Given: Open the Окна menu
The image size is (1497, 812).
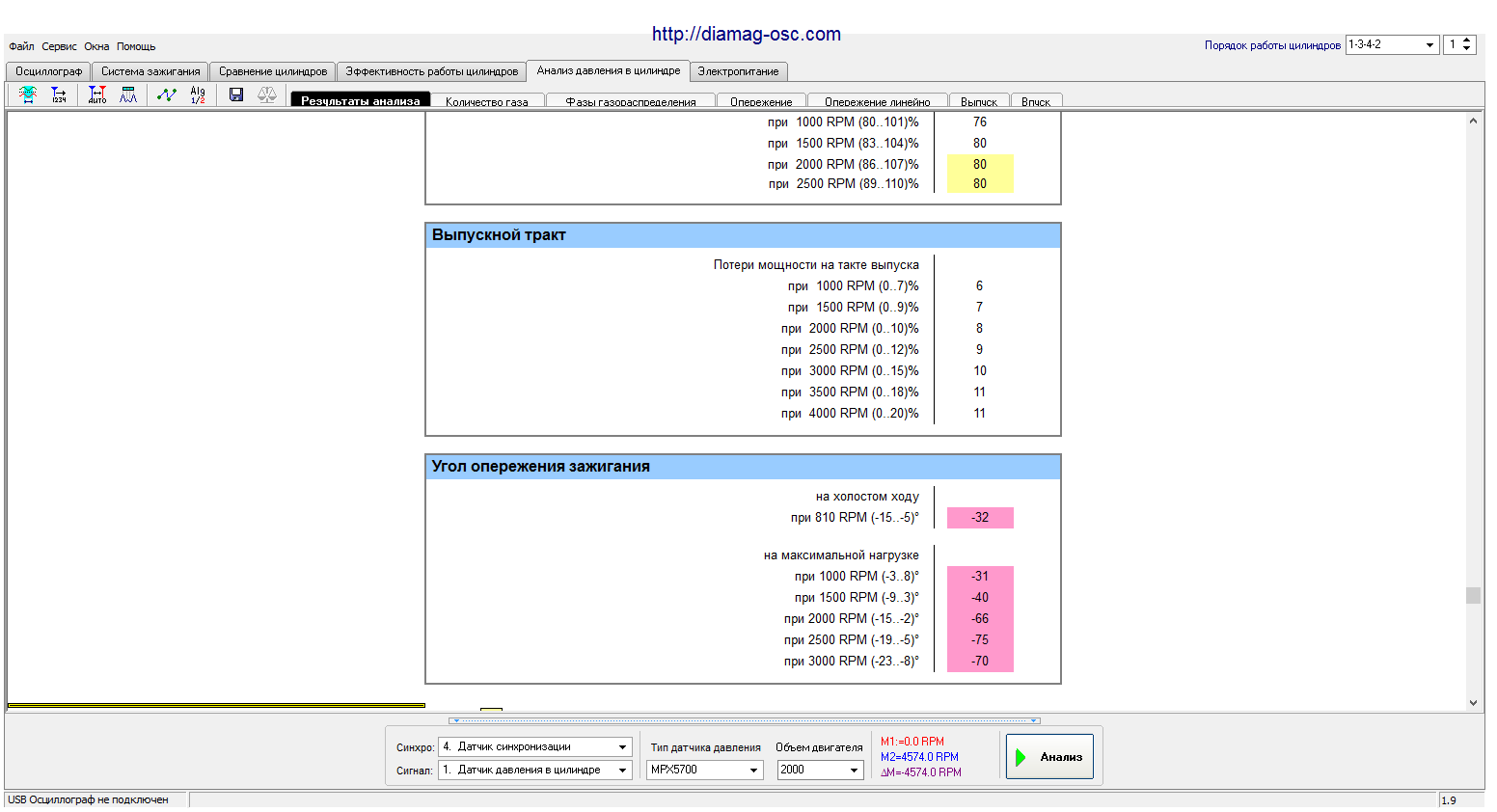Looking at the screenshot, I should (x=96, y=46).
